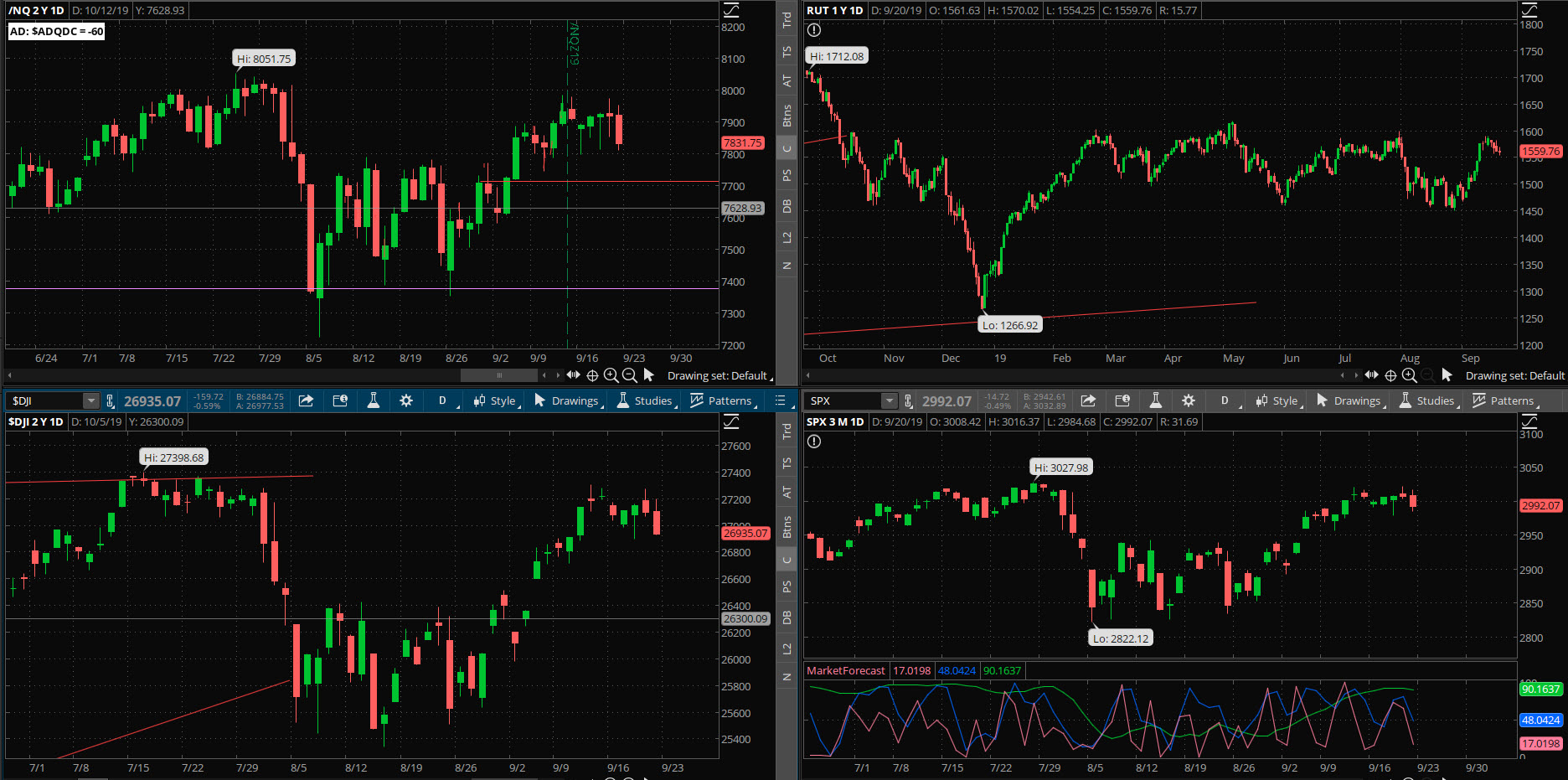Open Drawing set: Default under RUT chart
Image resolution: width=1568 pixels, height=780 pixels.
(x=1515, y=375)
